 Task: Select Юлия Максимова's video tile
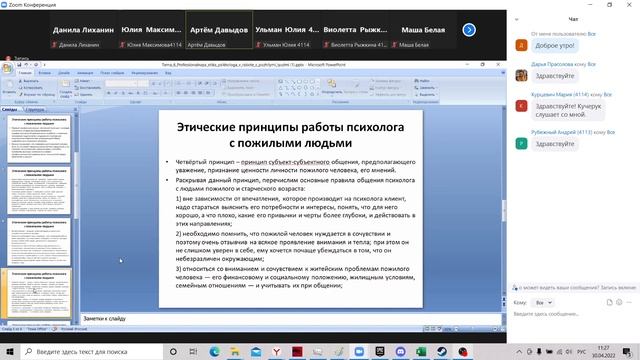(x=151, y=30)
